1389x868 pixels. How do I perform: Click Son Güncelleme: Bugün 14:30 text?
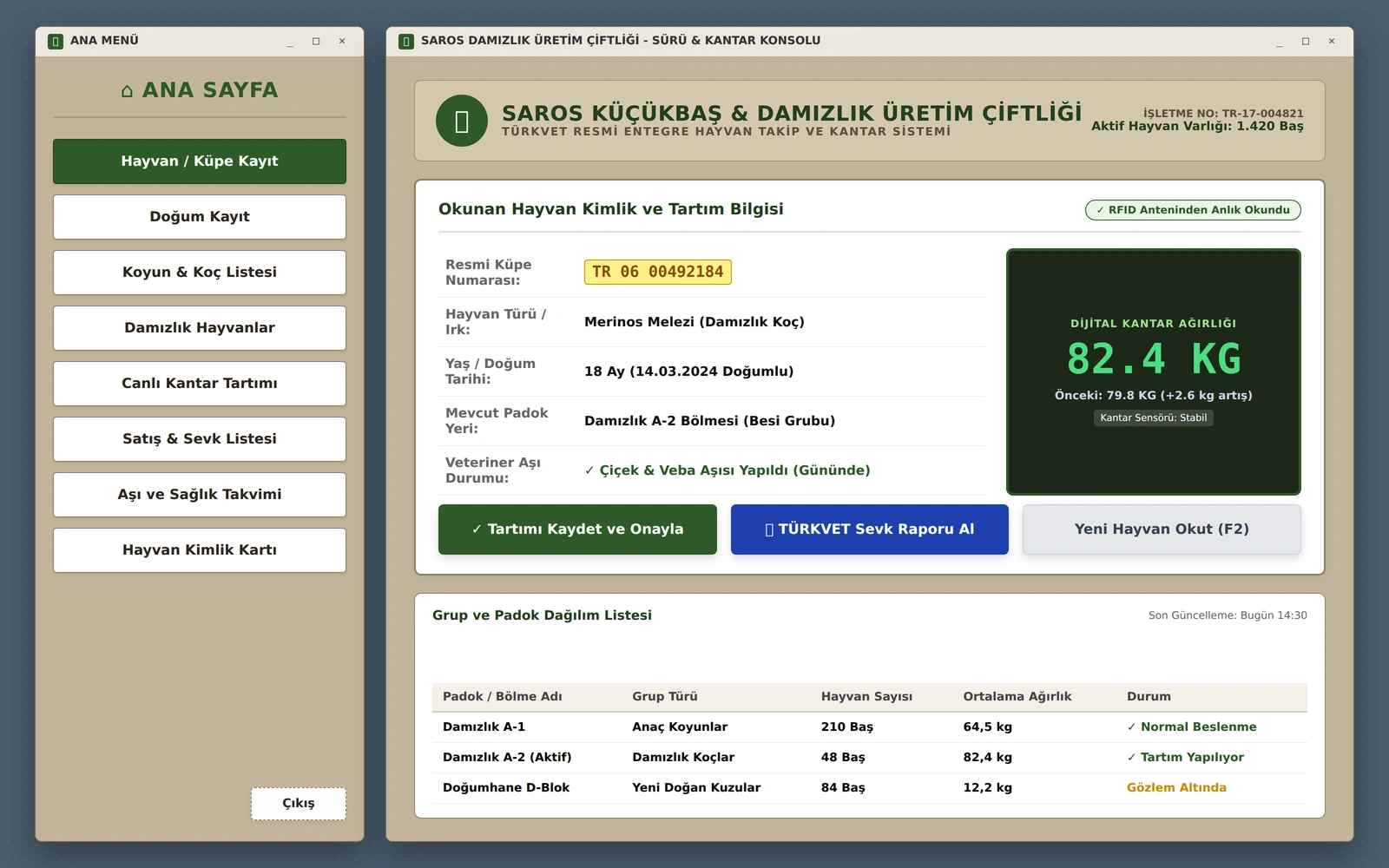pos(1228,615)
